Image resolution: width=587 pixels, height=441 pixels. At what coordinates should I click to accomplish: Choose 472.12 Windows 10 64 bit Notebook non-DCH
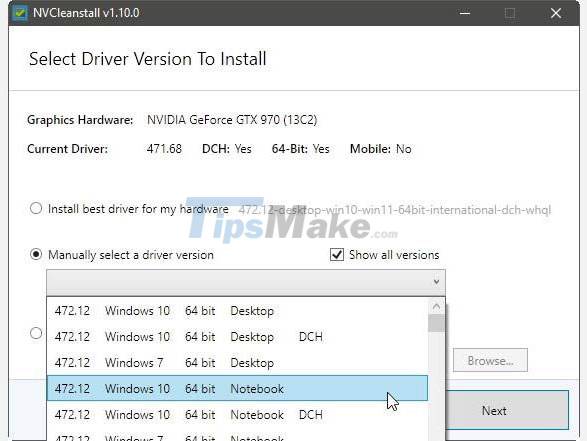coord(237,388)
